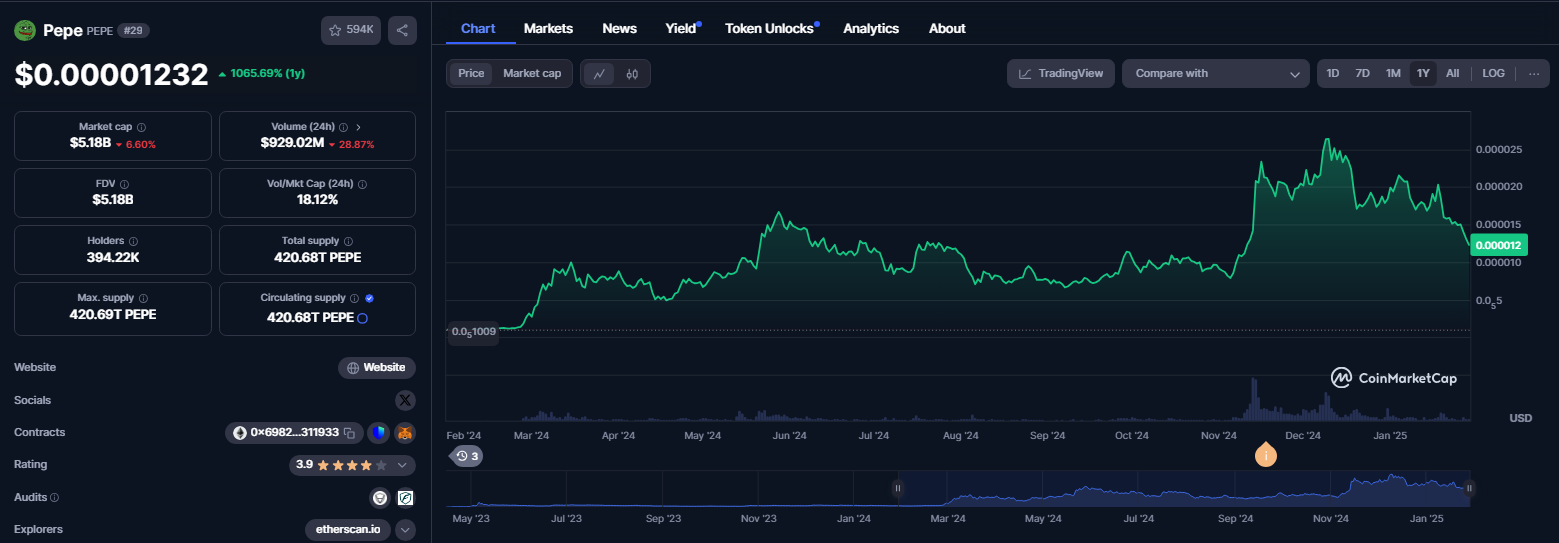The width and height of the screenshot is (1559, 543).
Task: Open etherscan.io explorer link
Action: [347, 530]
